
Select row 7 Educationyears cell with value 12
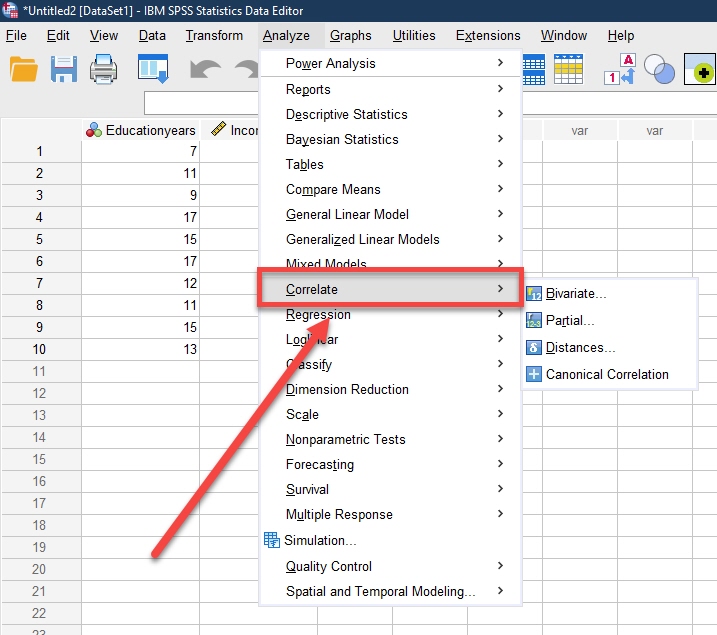click(141, 283)
